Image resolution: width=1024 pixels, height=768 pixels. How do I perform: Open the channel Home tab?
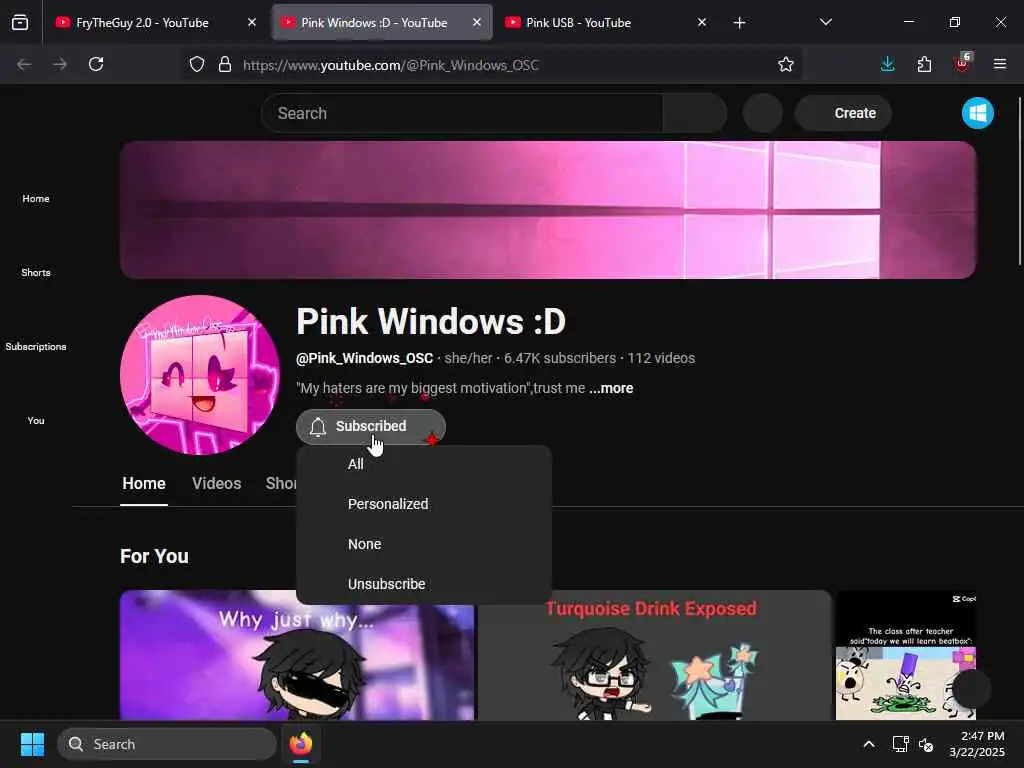tap(144, 483)
